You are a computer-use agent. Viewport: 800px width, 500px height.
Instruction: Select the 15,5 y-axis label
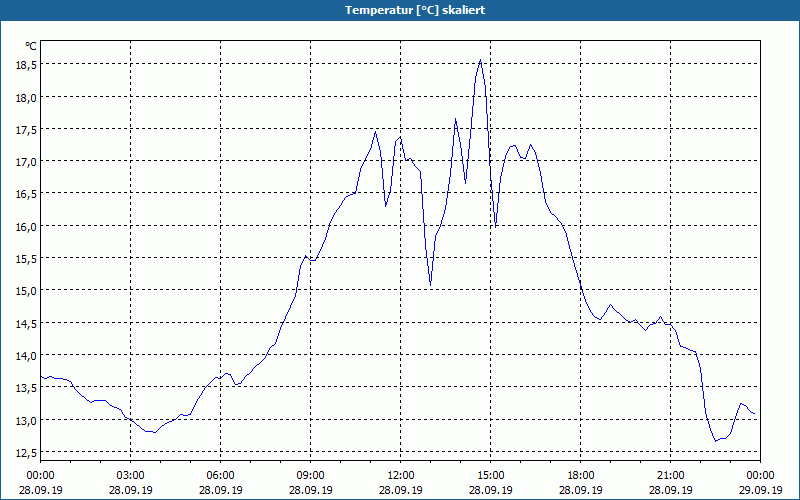click(26, 259)
